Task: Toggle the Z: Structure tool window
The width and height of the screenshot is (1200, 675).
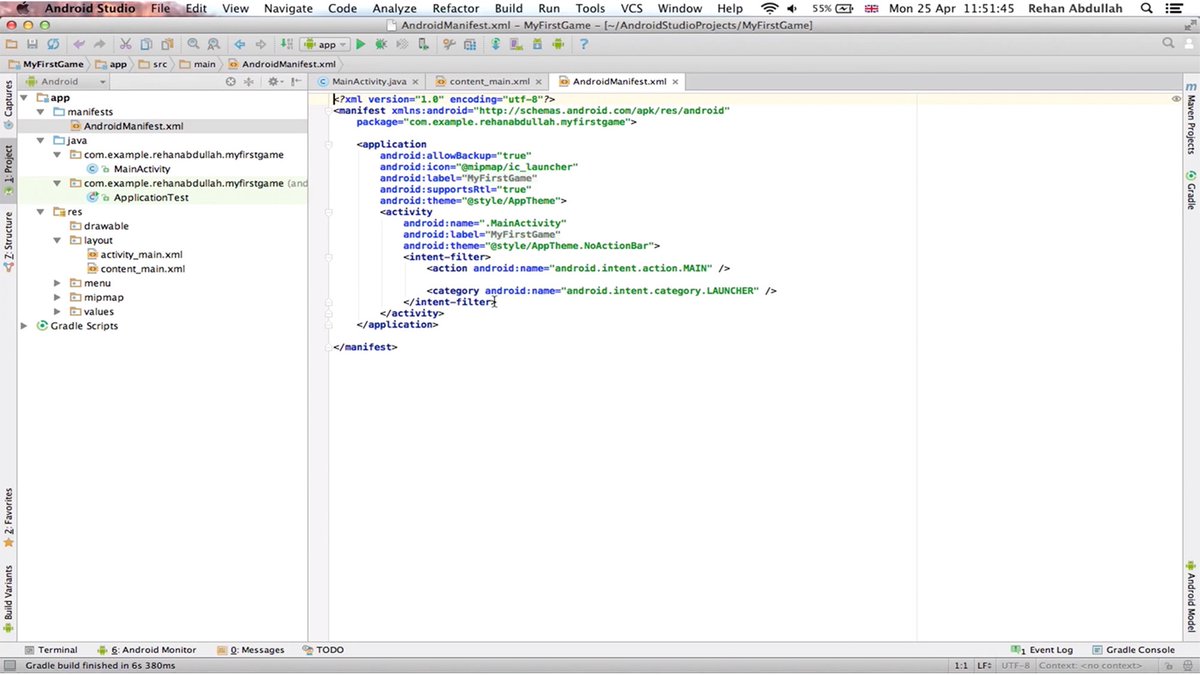Action: [x=8, y=240]
